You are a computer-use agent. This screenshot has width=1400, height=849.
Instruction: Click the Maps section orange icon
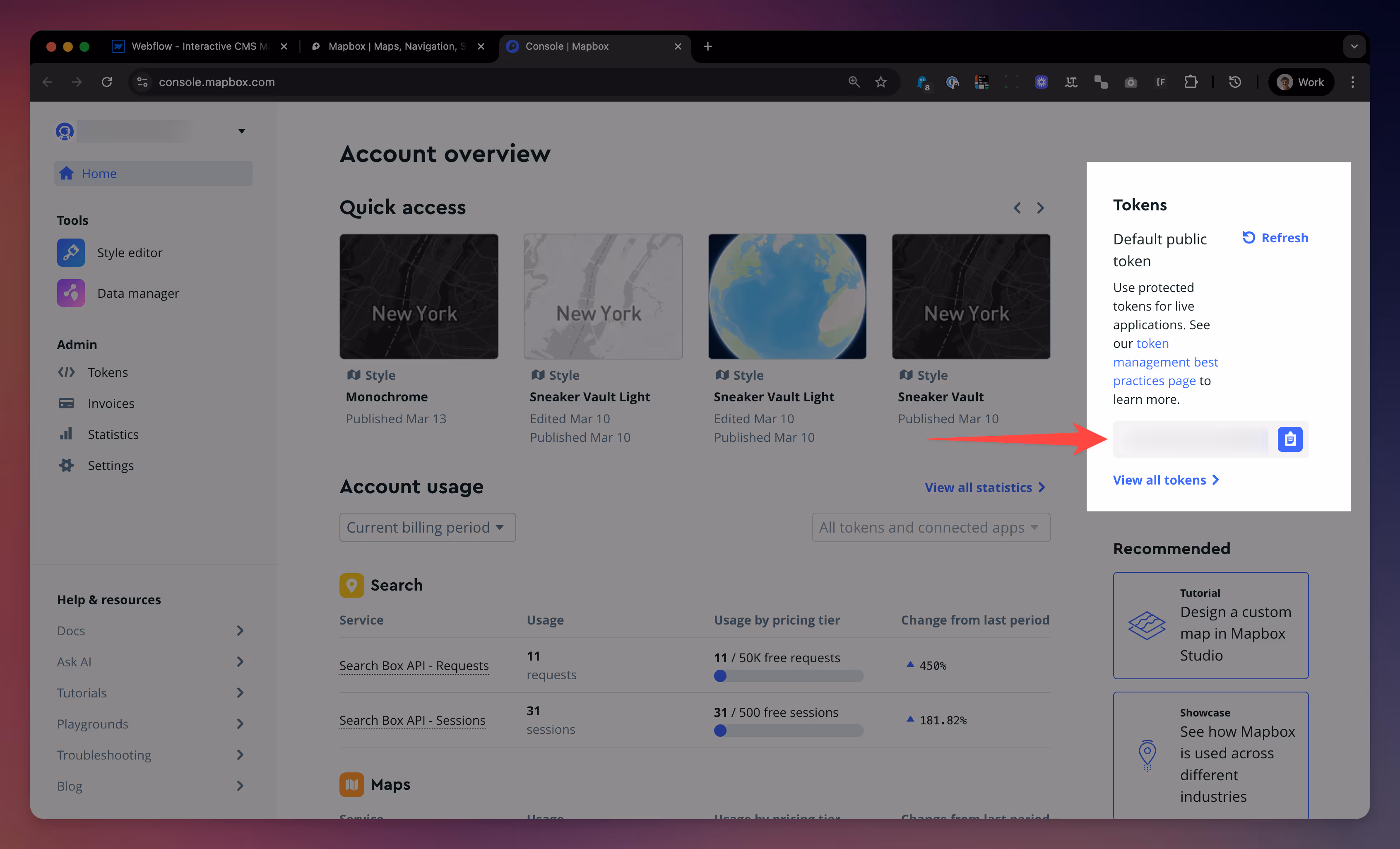pos(352,785)
